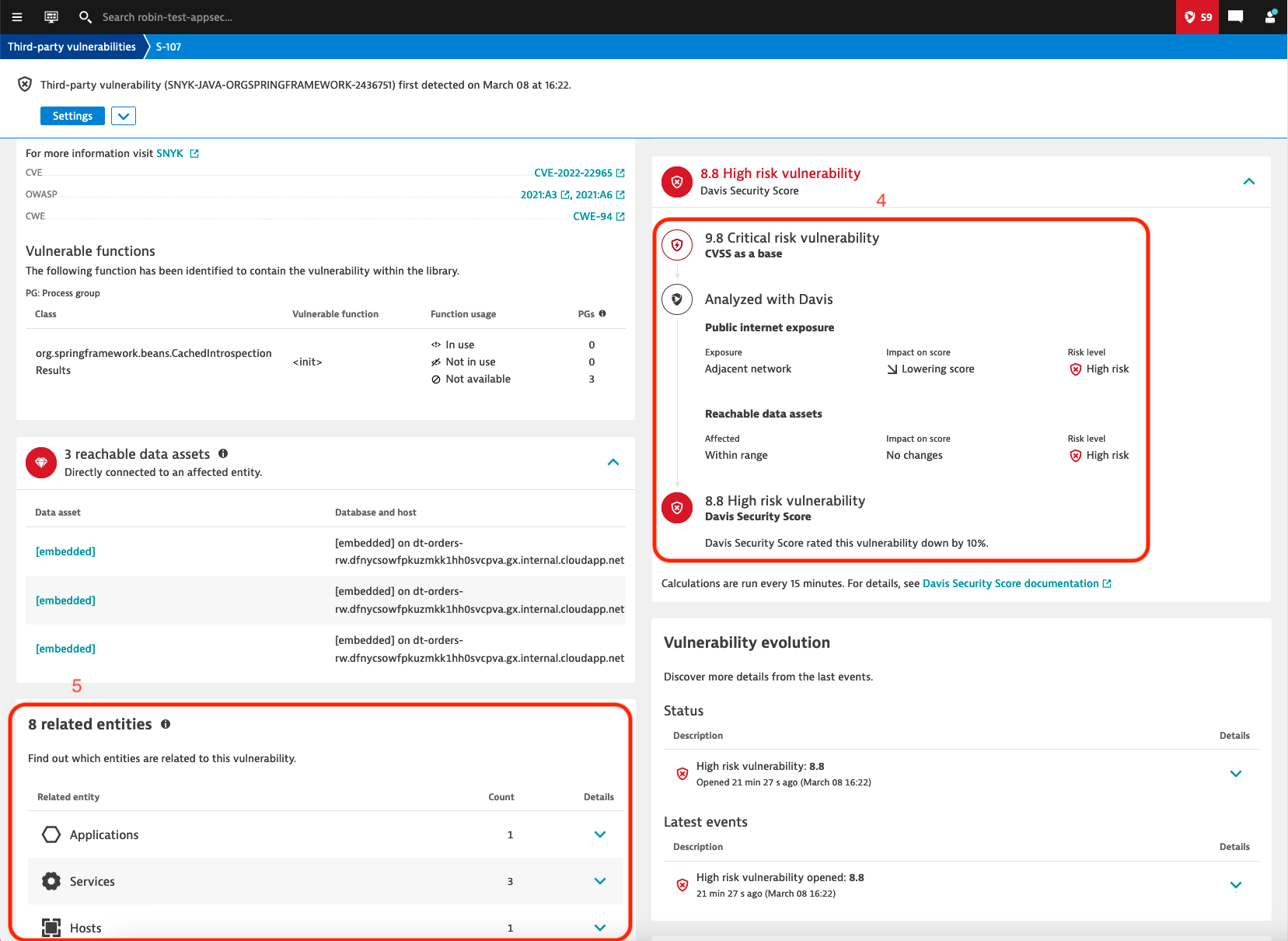Open the hamburger navigation menu
The height and width of the screenshot is (941, 1288).
pos(17,17)
